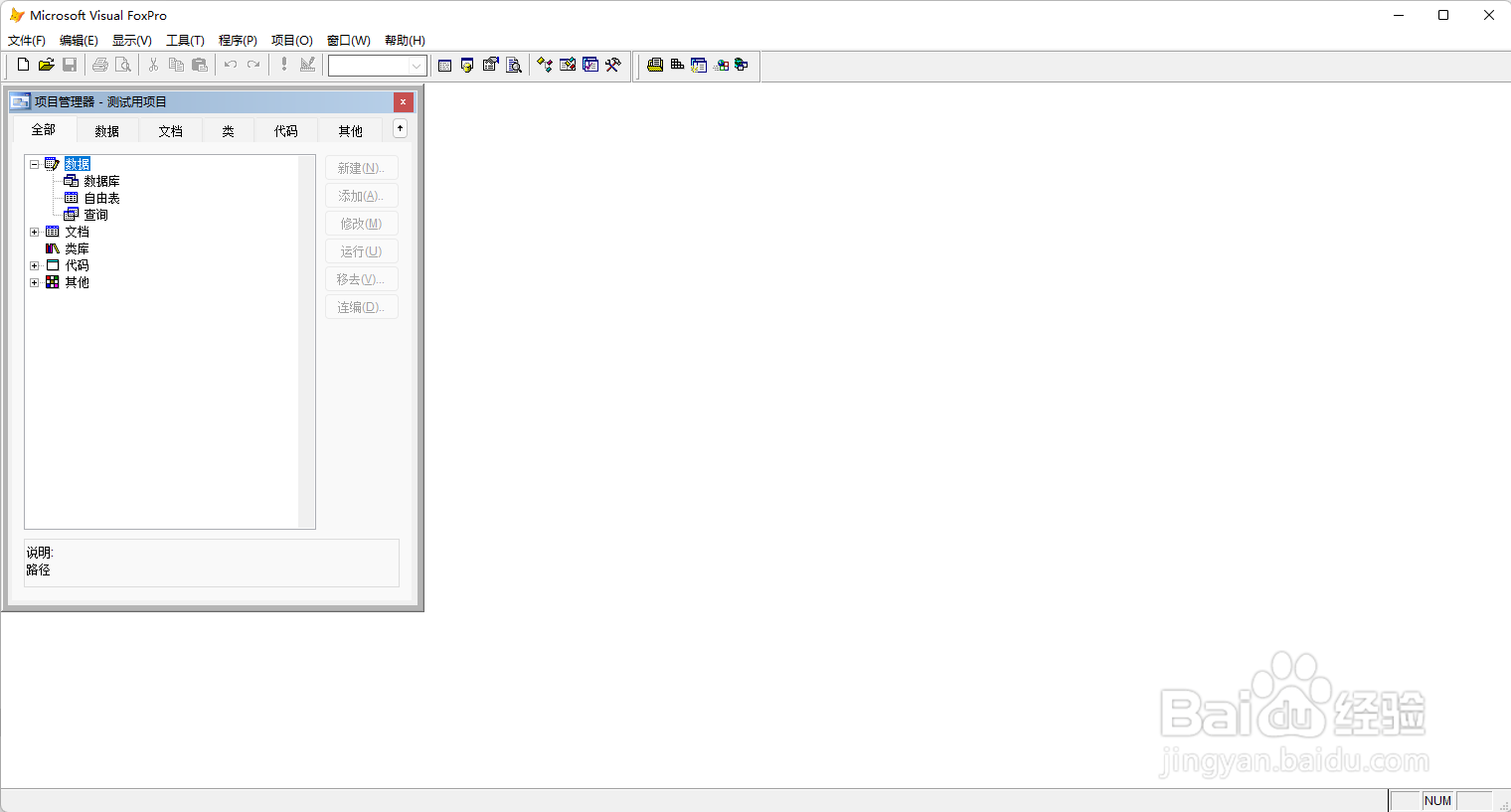This screenshot has height=812, width=1511.
Task: Switch to the 全部 tab
Action: [44, 130]
